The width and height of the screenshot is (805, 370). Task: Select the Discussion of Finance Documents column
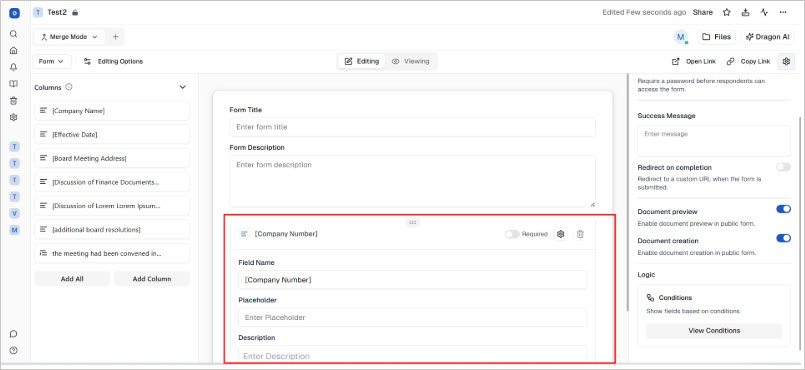[112, 182]
